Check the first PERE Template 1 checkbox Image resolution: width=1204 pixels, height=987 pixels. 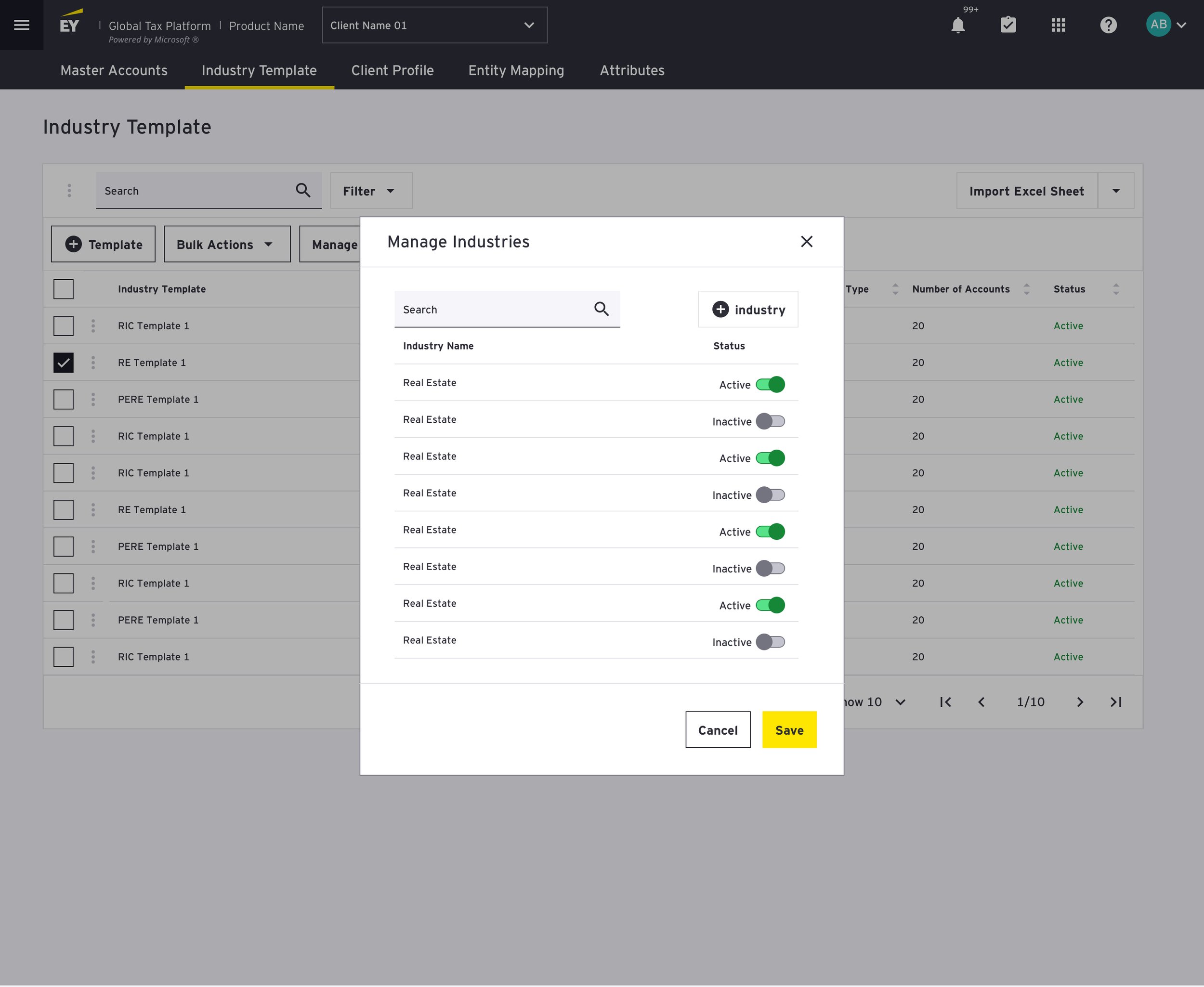click(63, 399)
